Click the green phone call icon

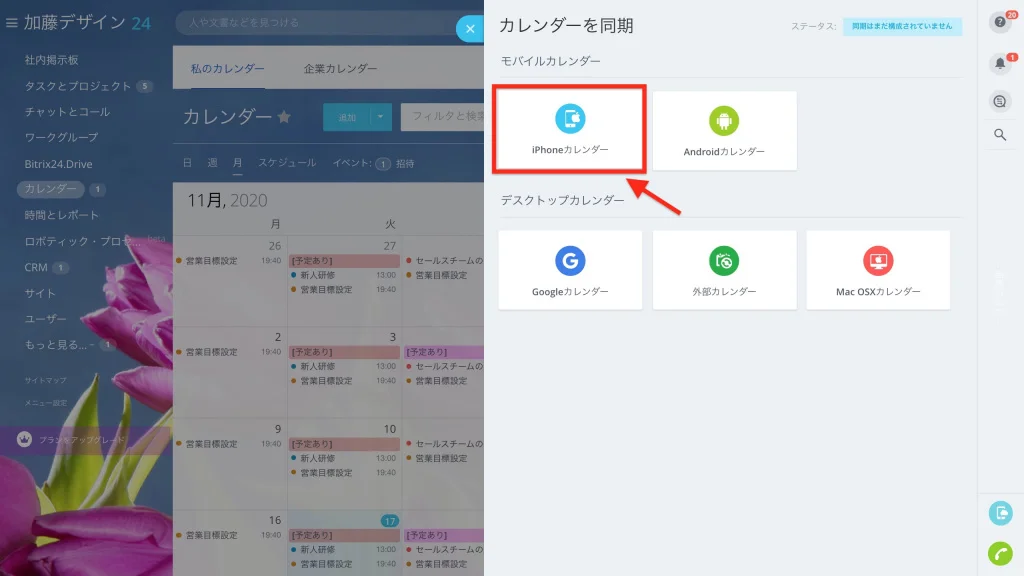1000,554
